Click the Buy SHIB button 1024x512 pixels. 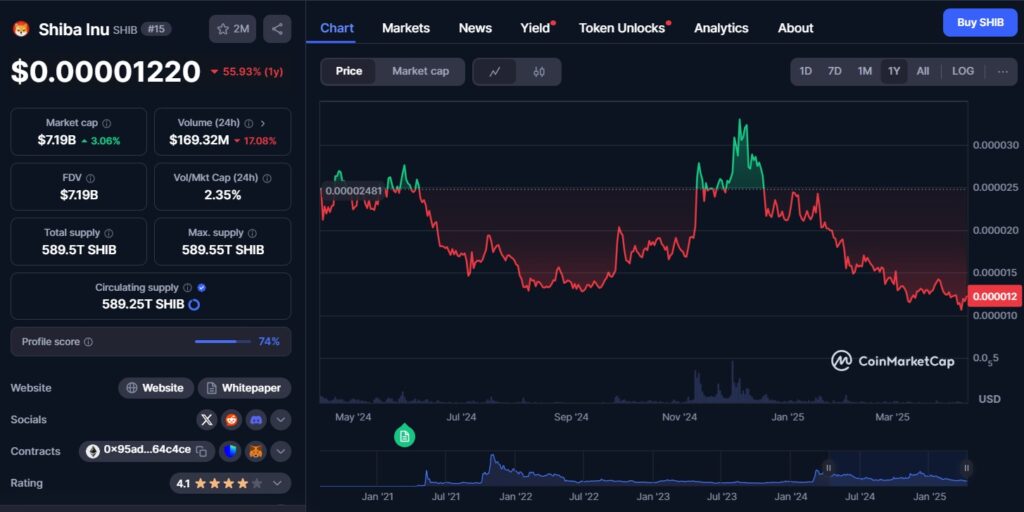980,23
